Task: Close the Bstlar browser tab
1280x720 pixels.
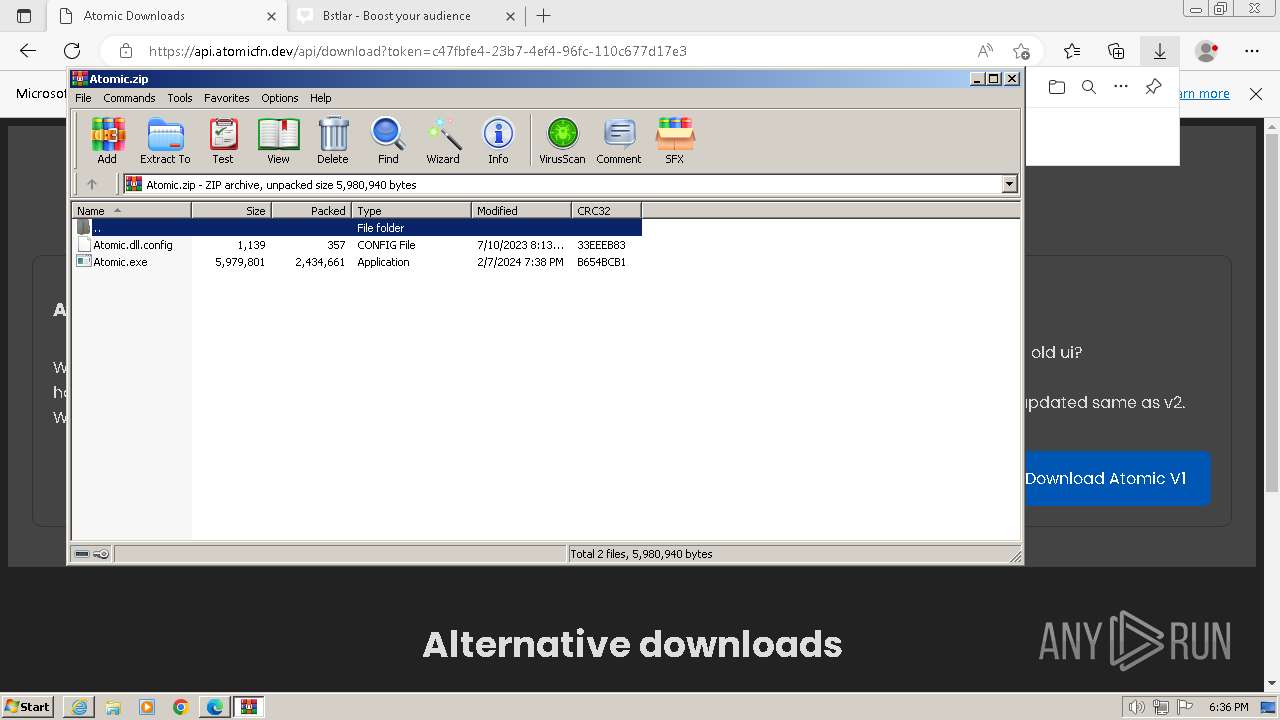Action: click(511, 16)
